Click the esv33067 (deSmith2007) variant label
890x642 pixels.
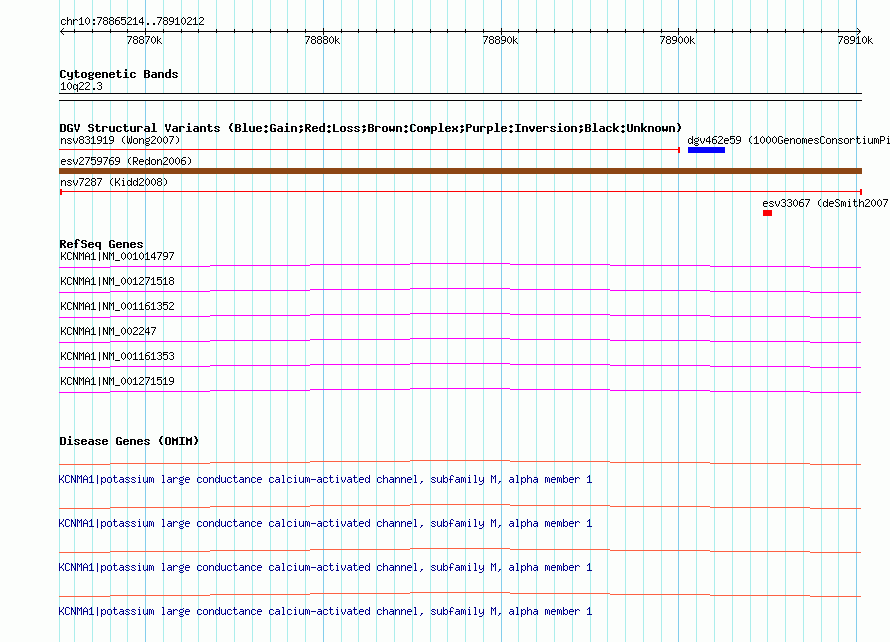(826, 203)
